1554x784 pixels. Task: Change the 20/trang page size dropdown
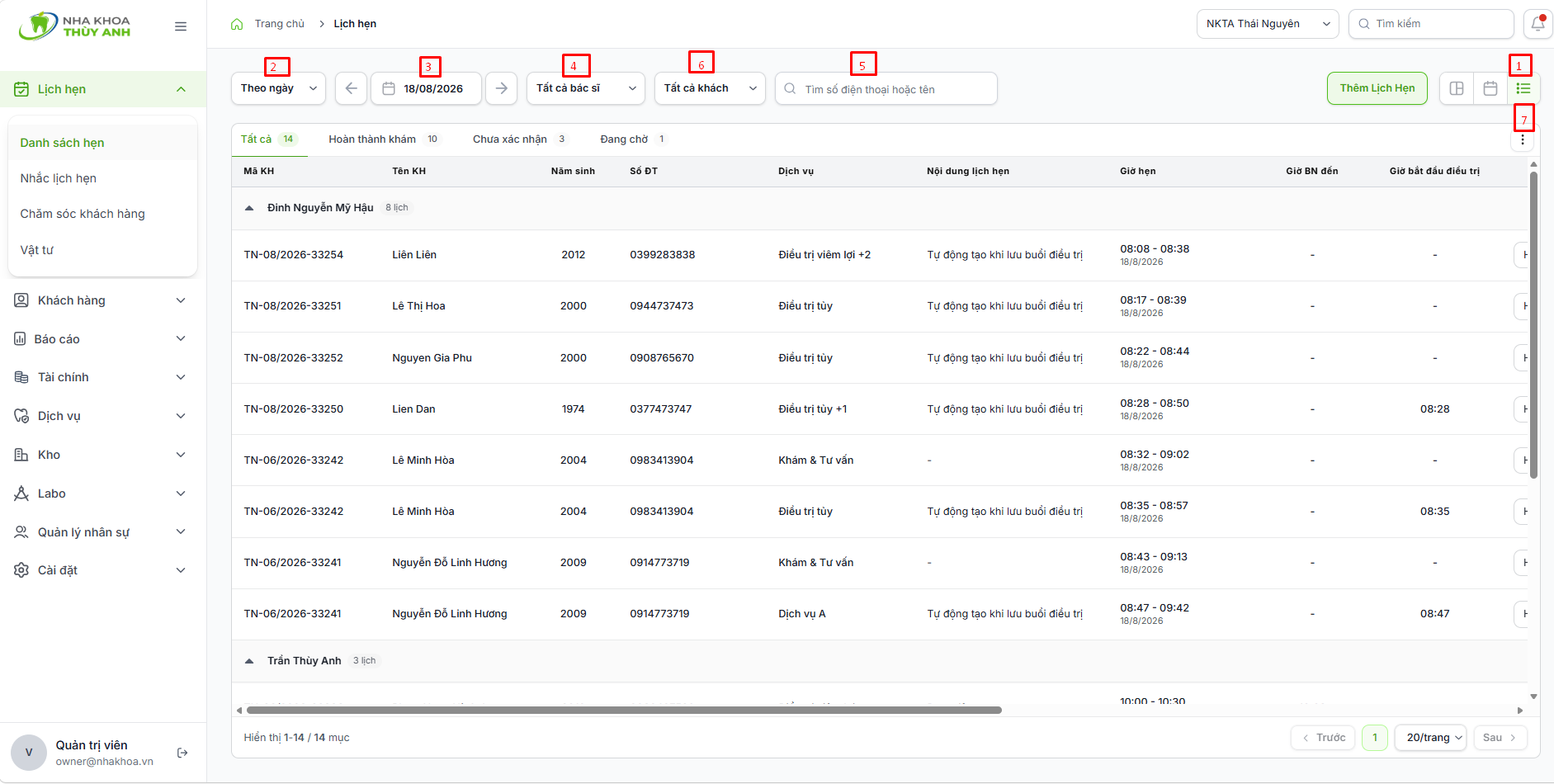[x=1430, y=738]
